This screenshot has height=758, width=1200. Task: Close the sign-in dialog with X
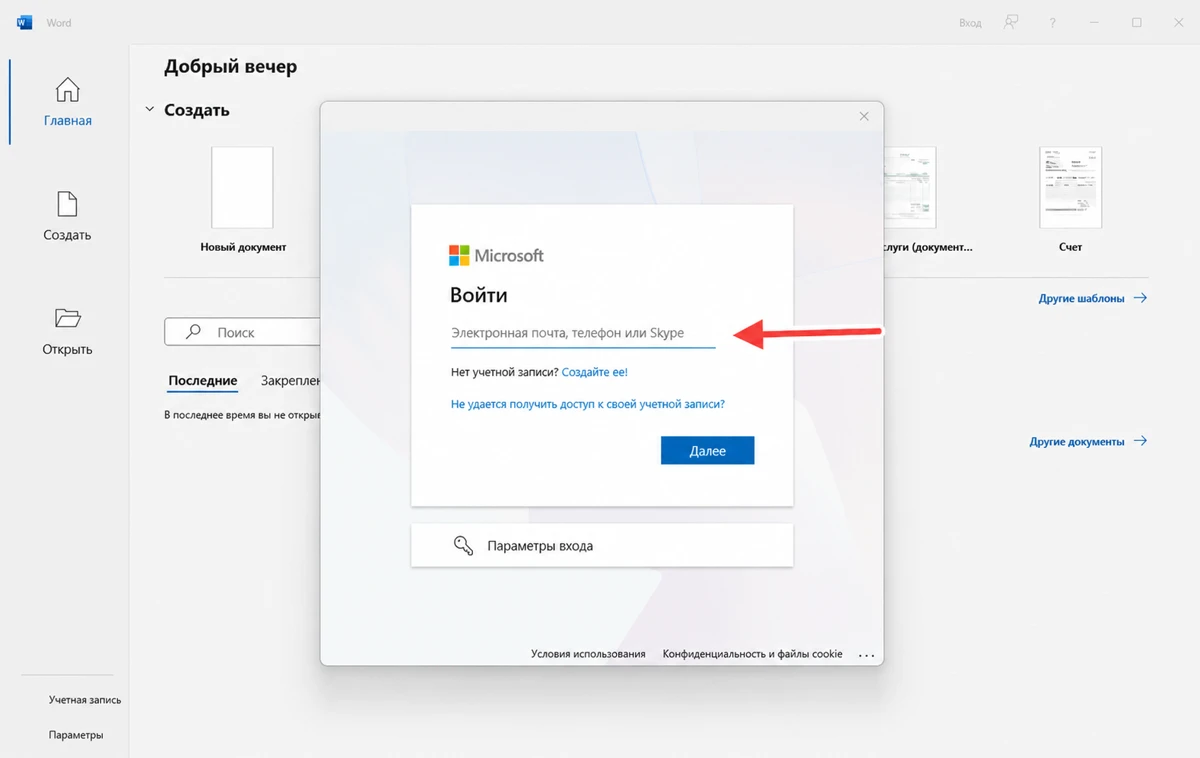[864, 116]
